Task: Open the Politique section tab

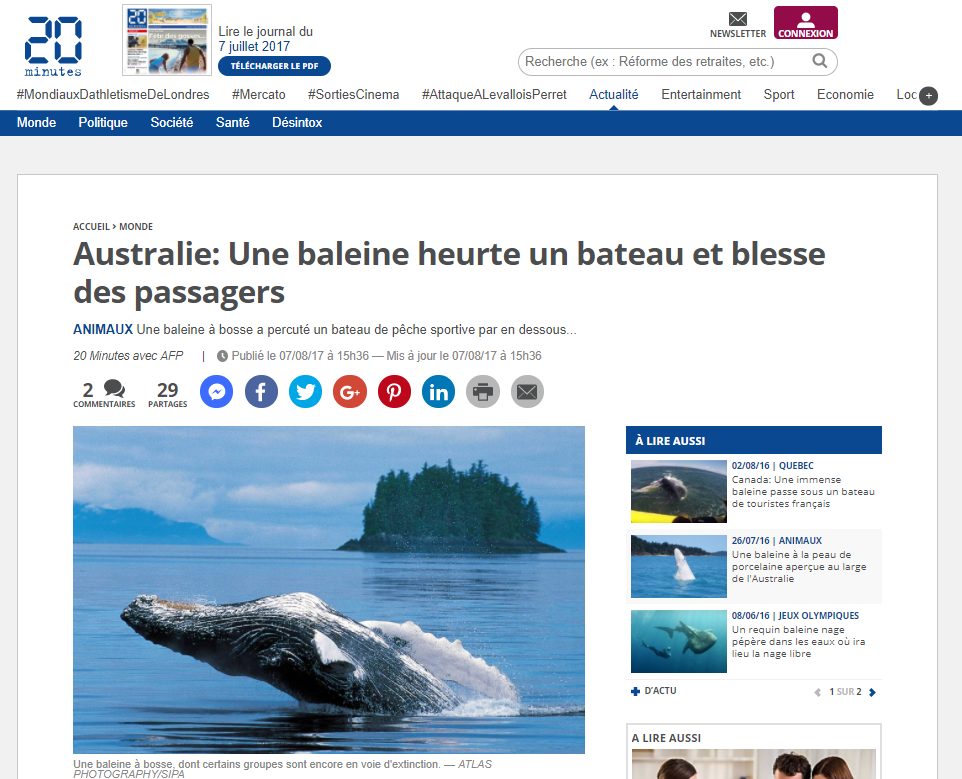Action: click(103, 123)
